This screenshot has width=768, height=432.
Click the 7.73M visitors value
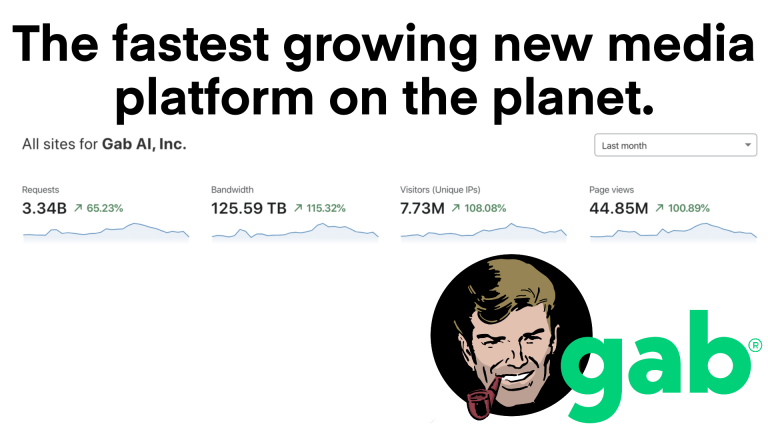point(422,208)
